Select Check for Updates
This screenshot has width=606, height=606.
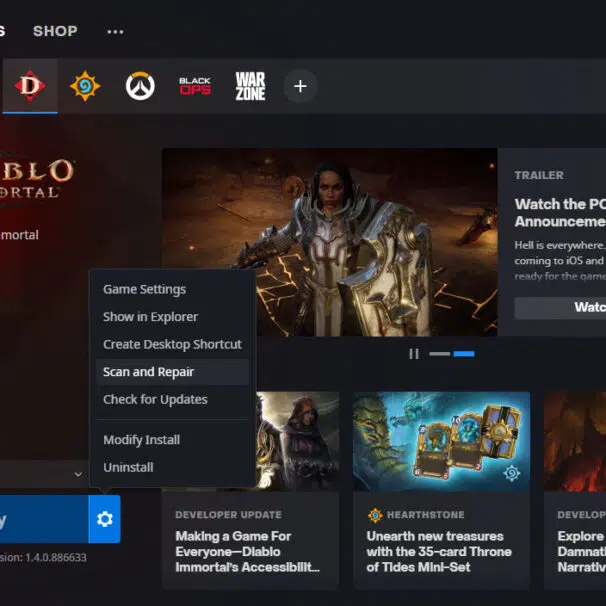click(172, 399)
